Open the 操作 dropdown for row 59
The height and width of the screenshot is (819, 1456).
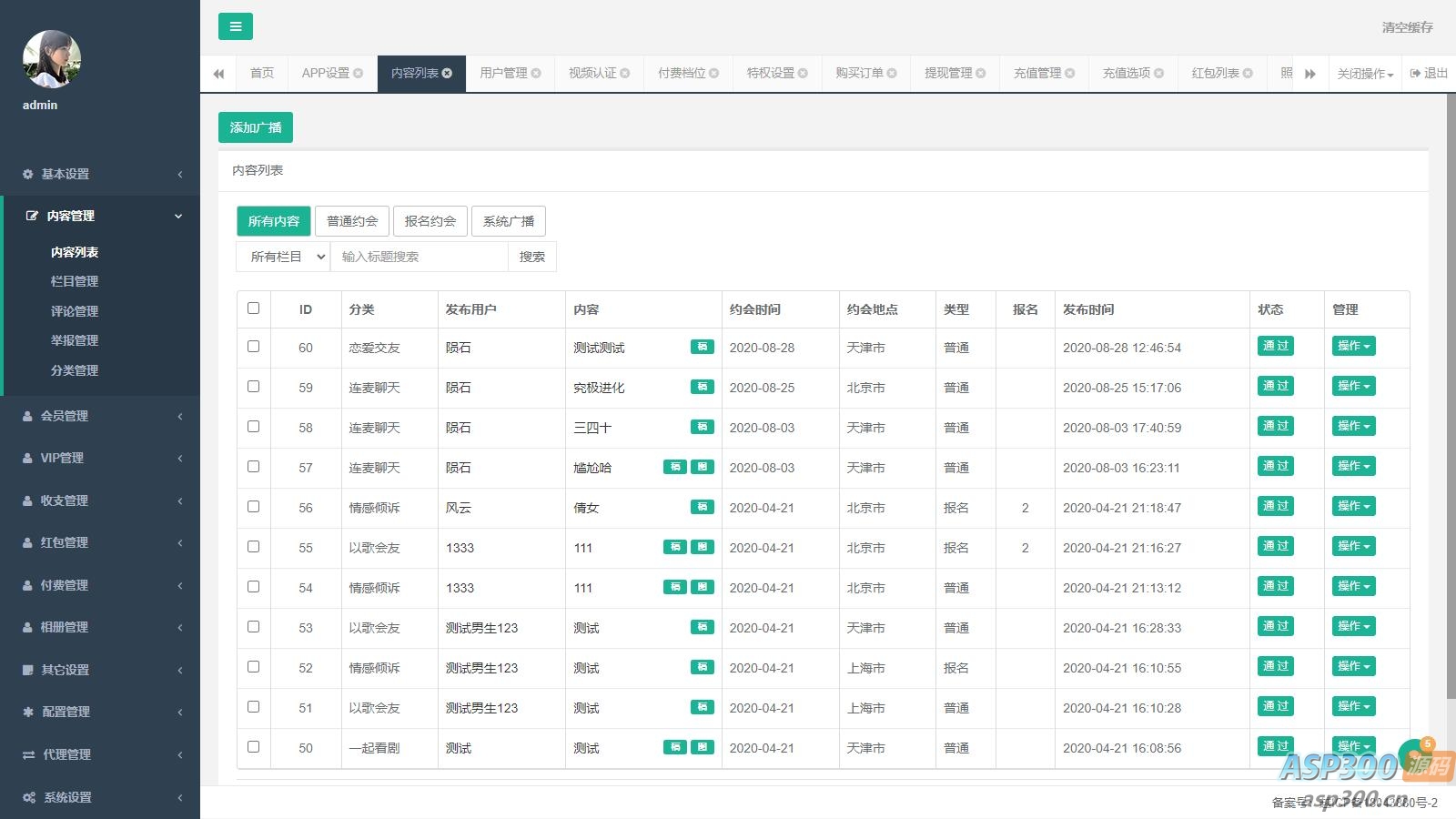pos(1353,387)
